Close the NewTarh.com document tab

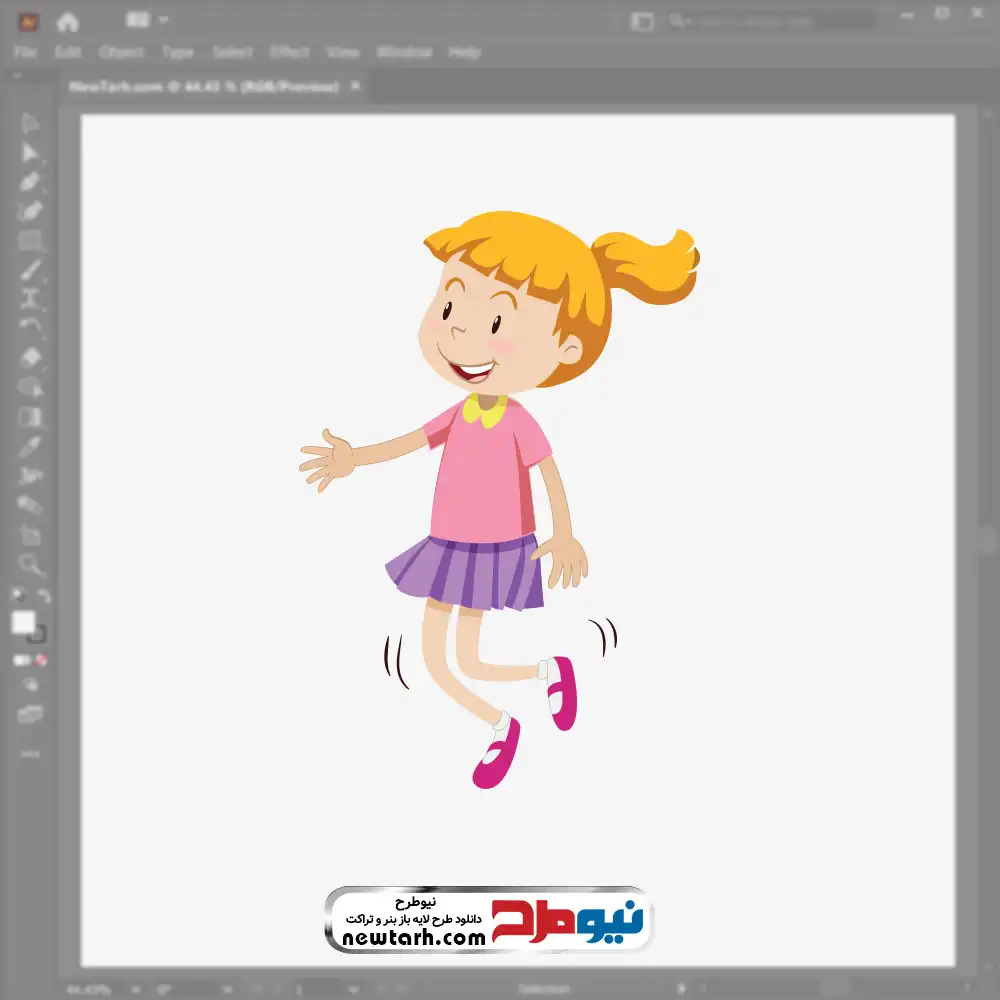353,87
